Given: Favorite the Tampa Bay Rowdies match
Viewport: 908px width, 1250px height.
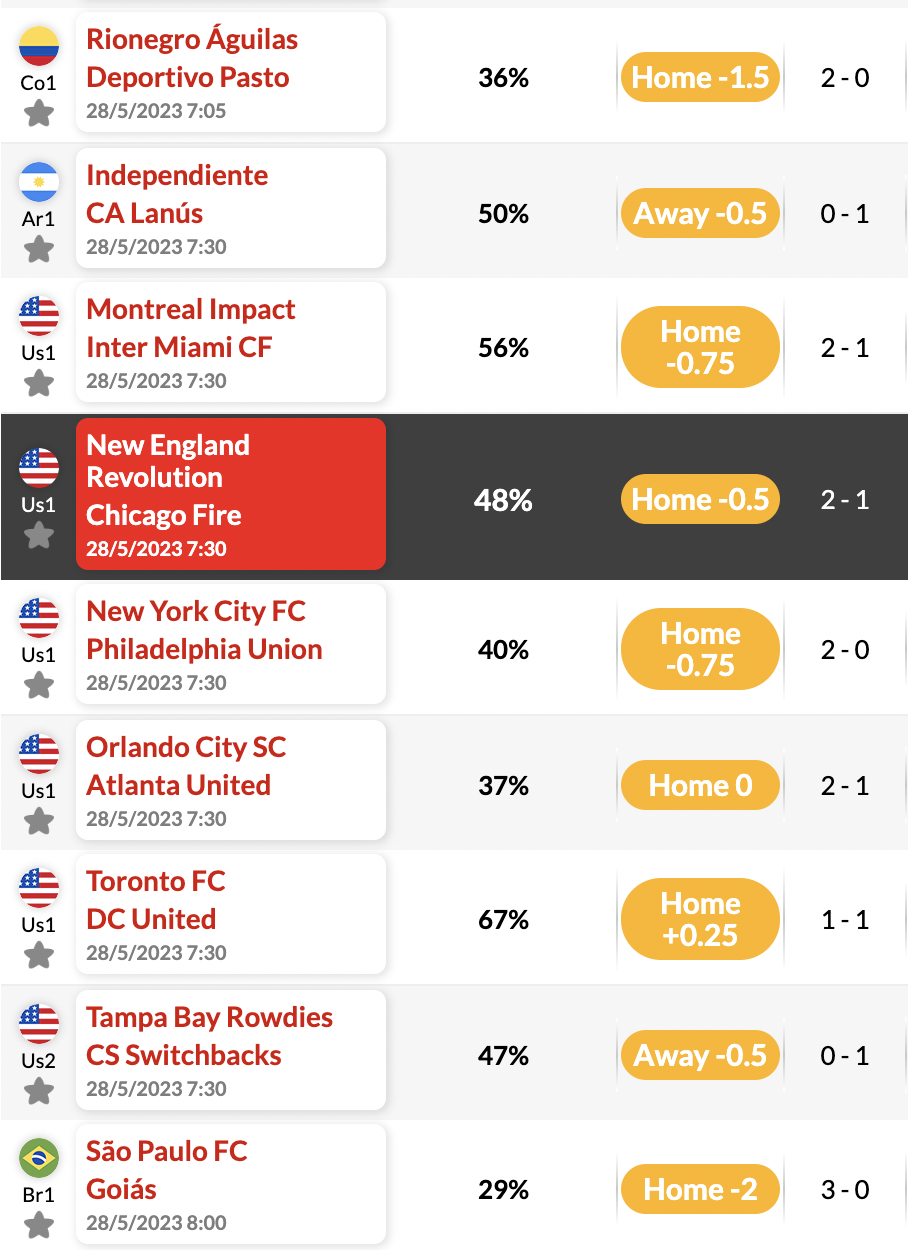Looking at the screenshot, I should [39, 1091].
